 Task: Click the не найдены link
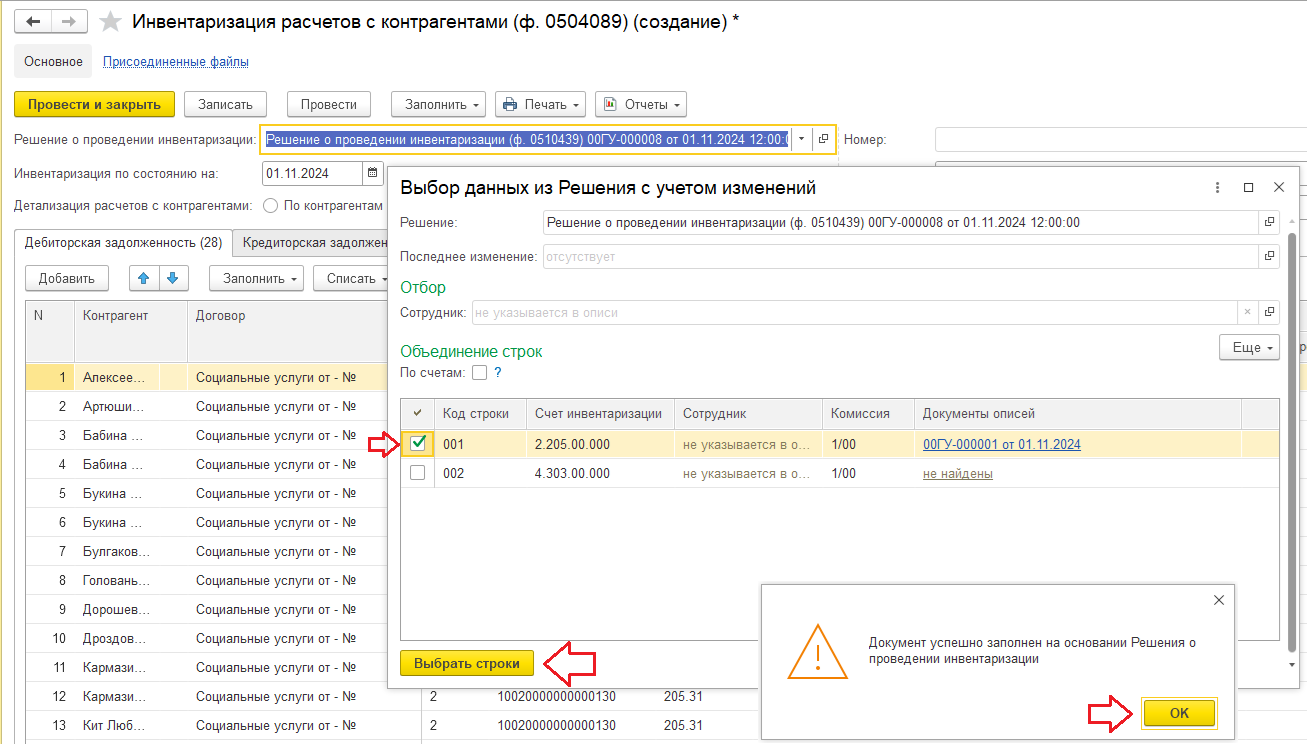tap(958, 473)
